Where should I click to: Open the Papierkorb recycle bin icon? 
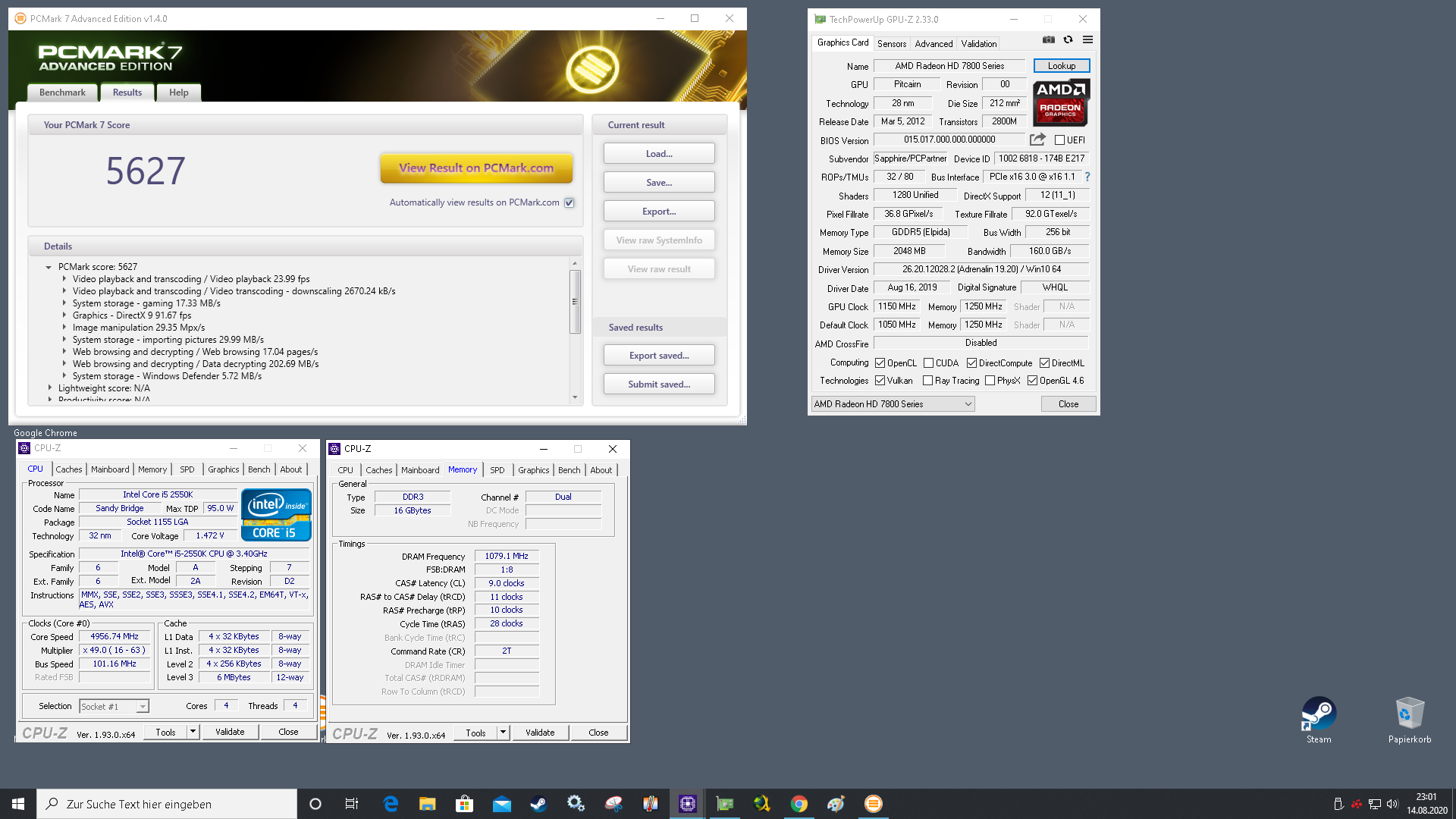click(x=1410, y=720)
